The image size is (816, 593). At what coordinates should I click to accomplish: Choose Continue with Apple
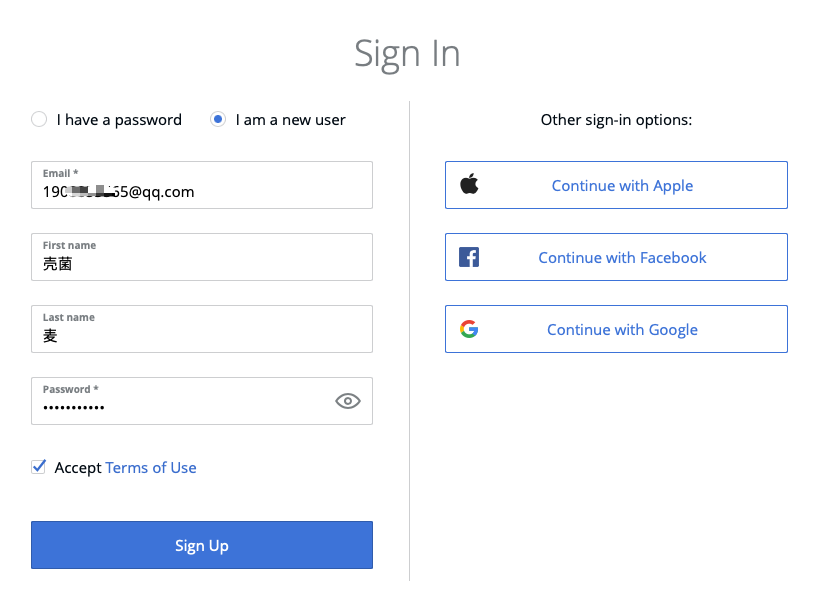point(622,186)
